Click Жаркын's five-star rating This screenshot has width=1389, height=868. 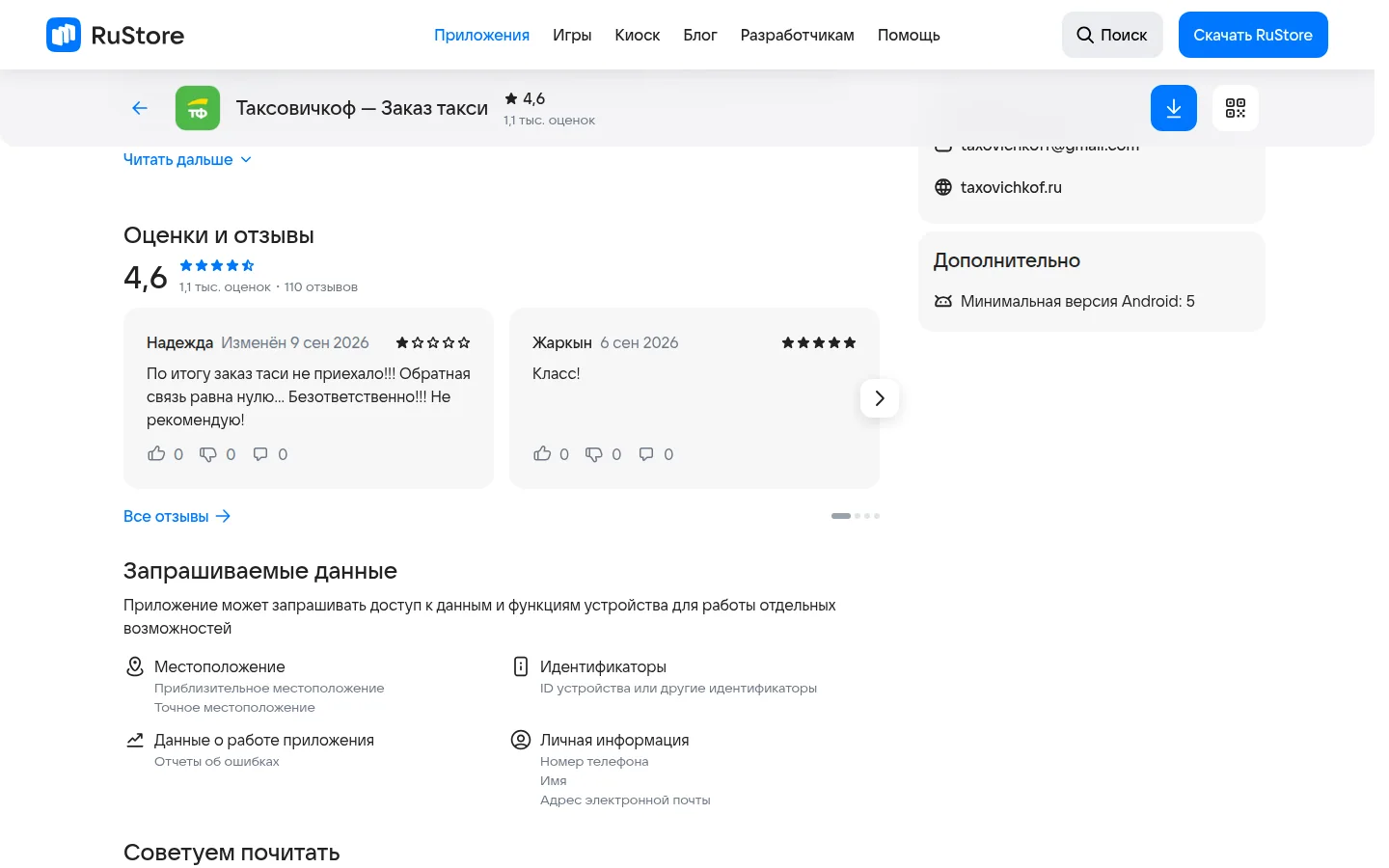click(x=819, y=342)
